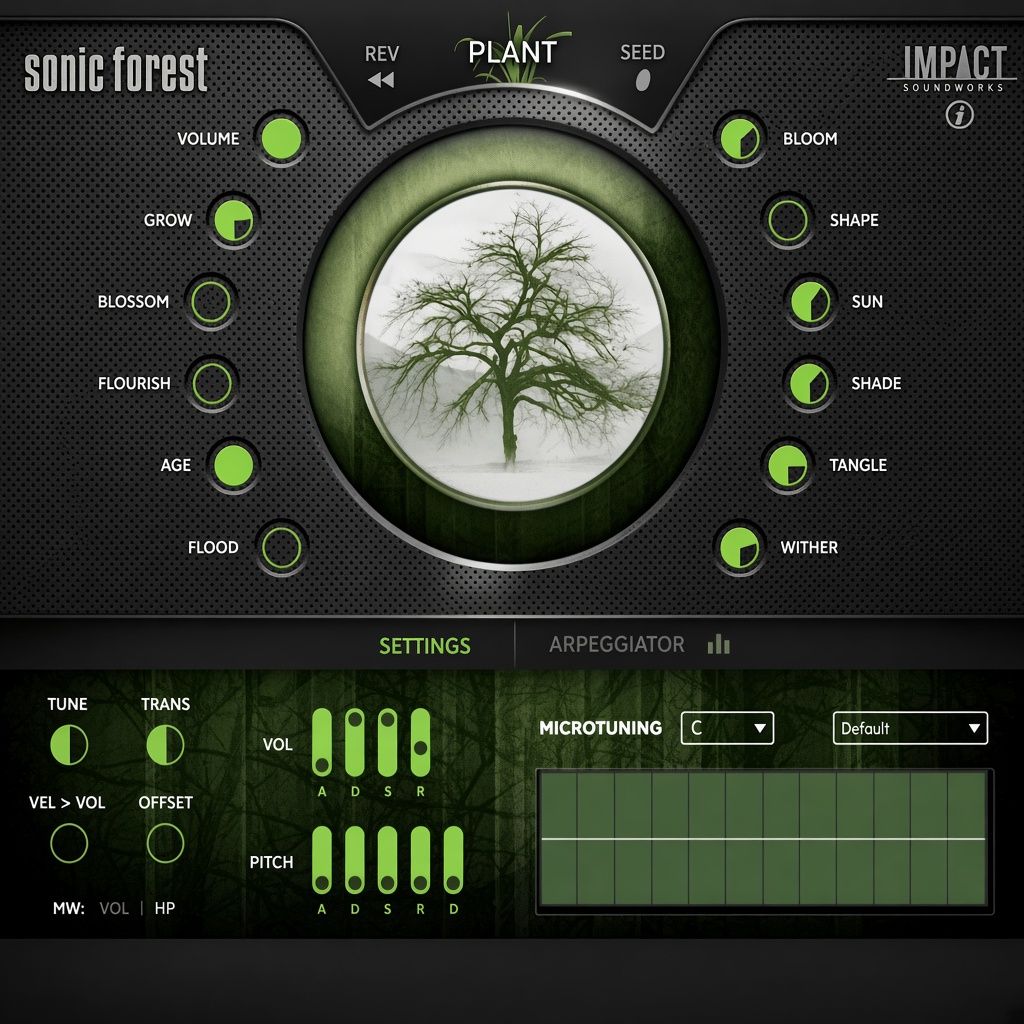Click the sonic forest logo
This screenshot has height=1024, width=1024.
116,69
